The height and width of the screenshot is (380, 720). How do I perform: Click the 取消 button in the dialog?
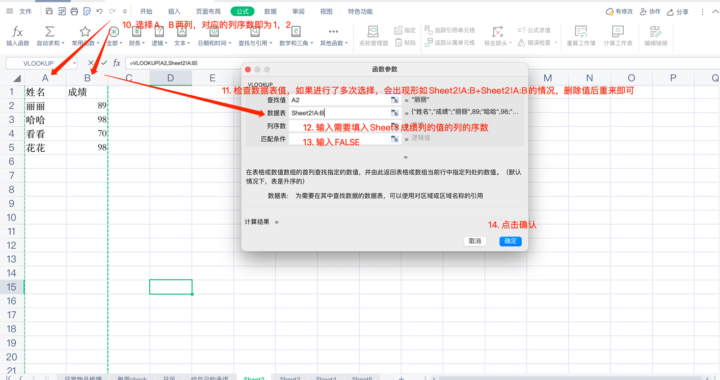point(475,241)
